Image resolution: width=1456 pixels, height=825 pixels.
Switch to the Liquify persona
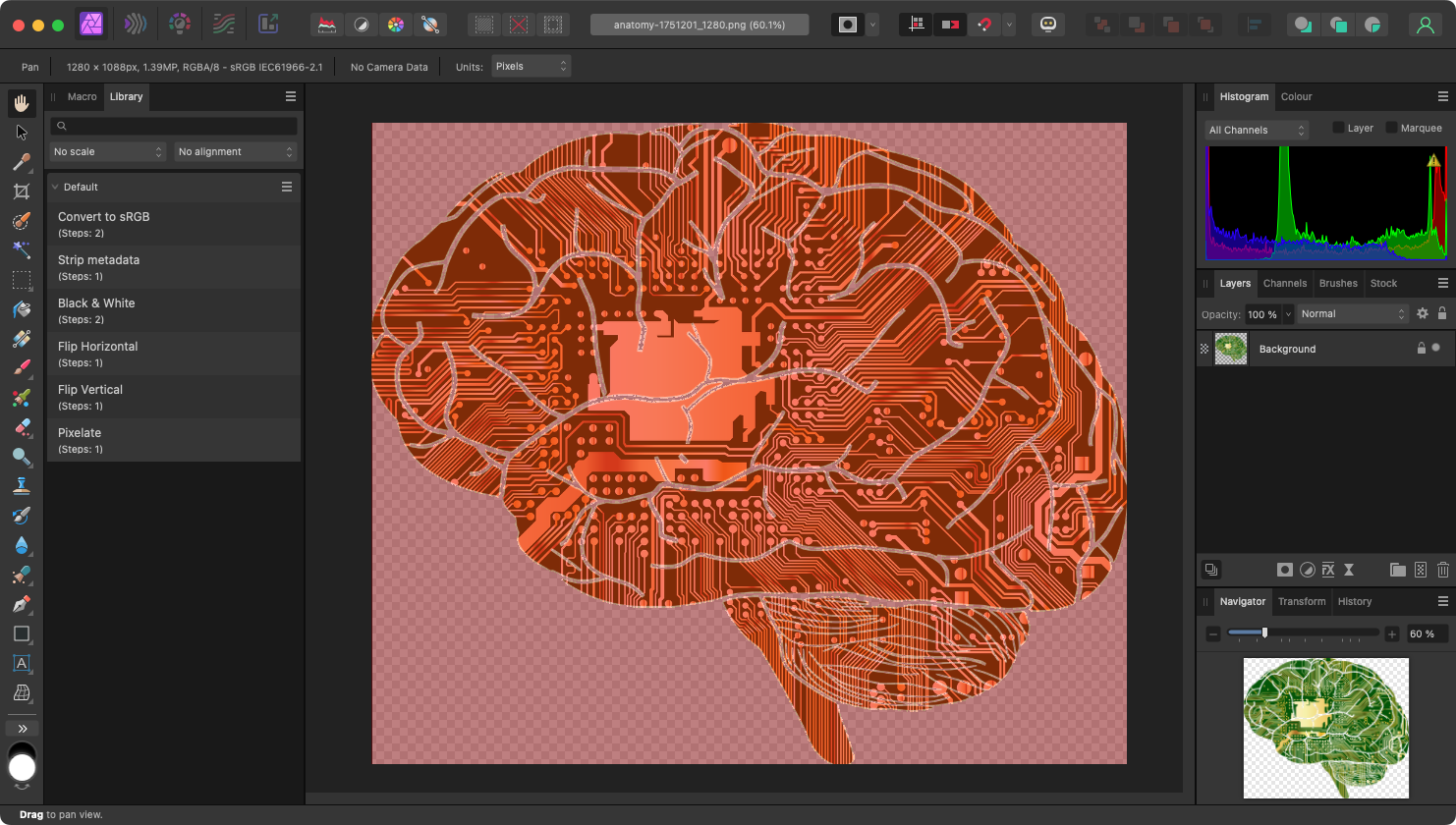[136, 25]
